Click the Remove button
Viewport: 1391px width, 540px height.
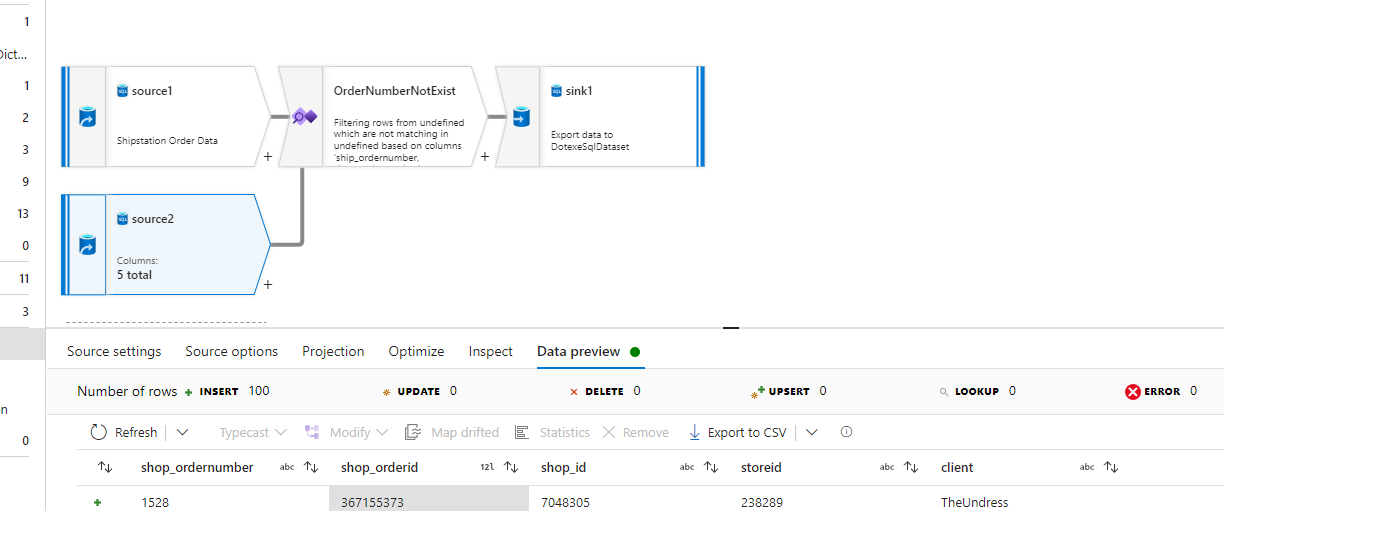635,432
